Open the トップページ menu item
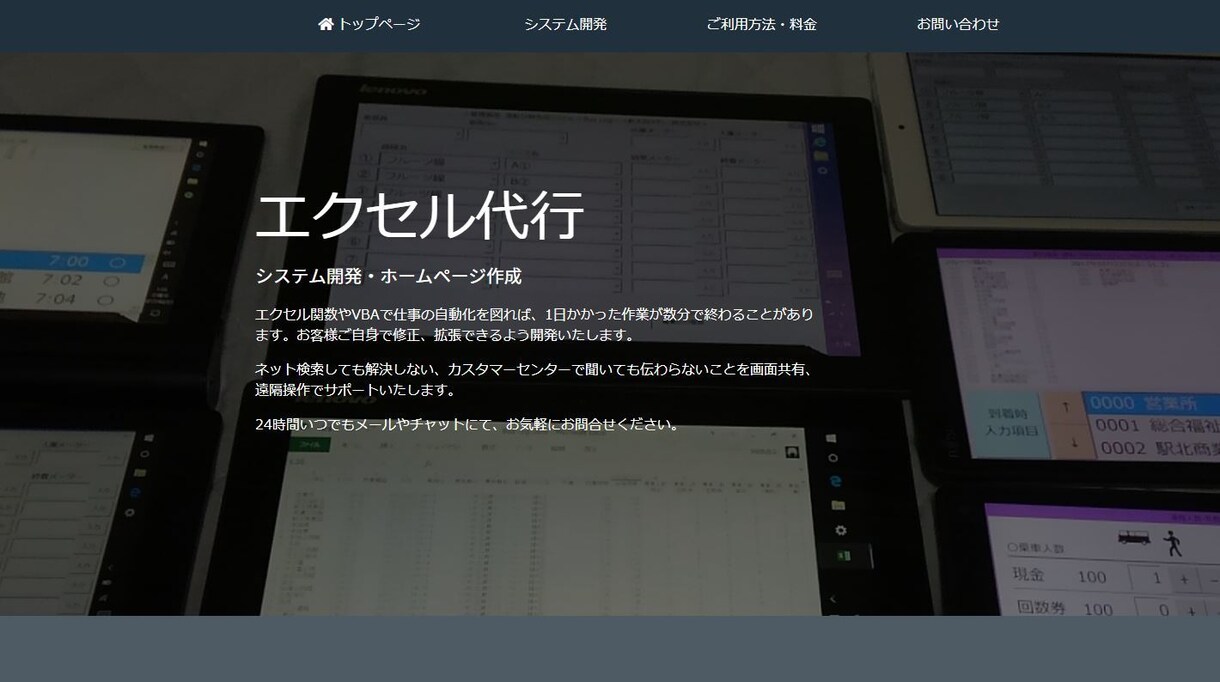This screenshot has width=1220, height=682. (x=369, y=24)
